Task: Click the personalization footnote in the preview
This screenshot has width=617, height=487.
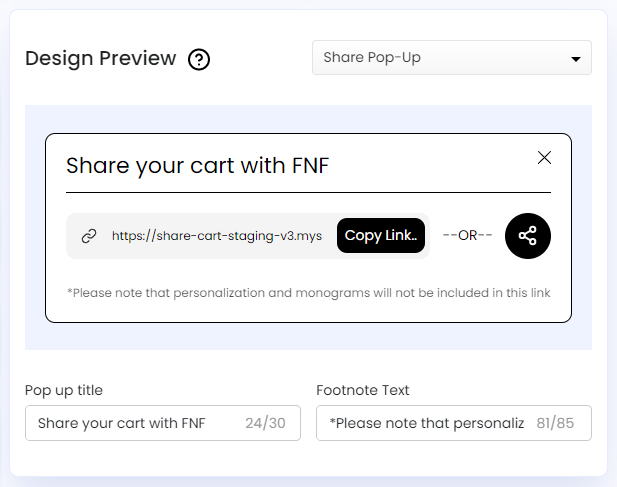Action: pyautogui.click(x=308, y=293)
